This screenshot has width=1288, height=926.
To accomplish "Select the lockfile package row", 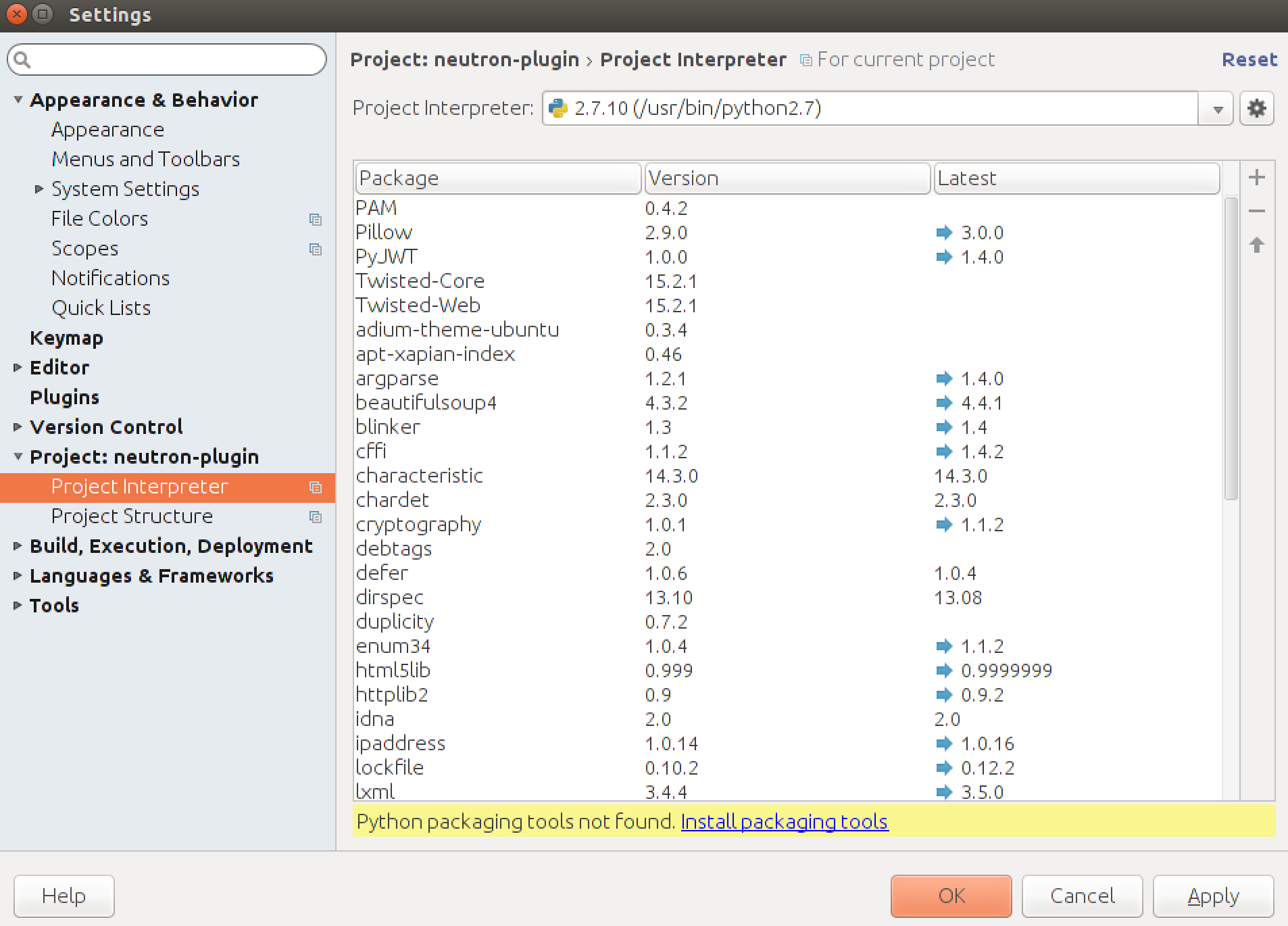I will 787,768.
